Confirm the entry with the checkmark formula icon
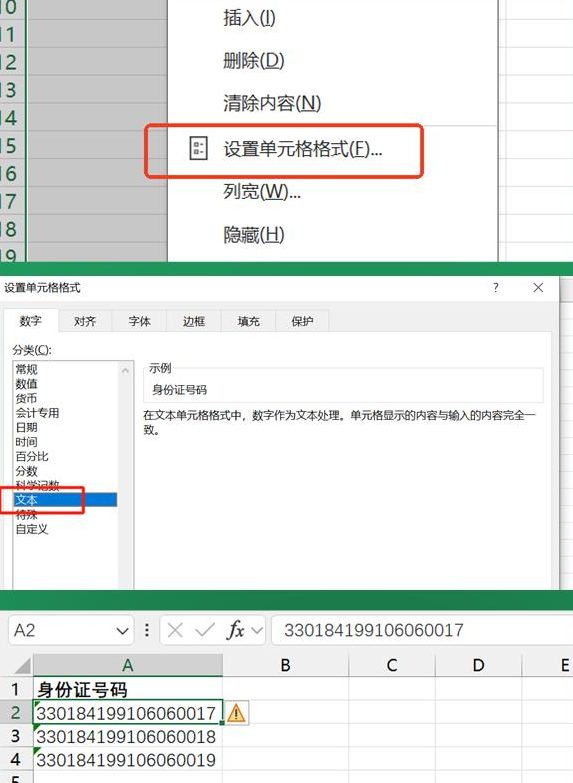 pyautogui.click(x=205, y=630)
